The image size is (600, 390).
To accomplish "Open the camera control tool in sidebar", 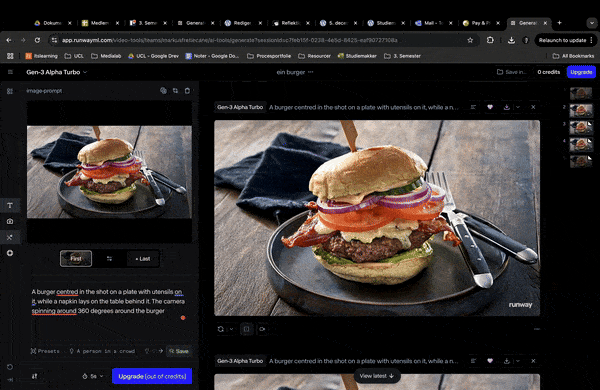I will pyautogui.click(x=10, y=221).
